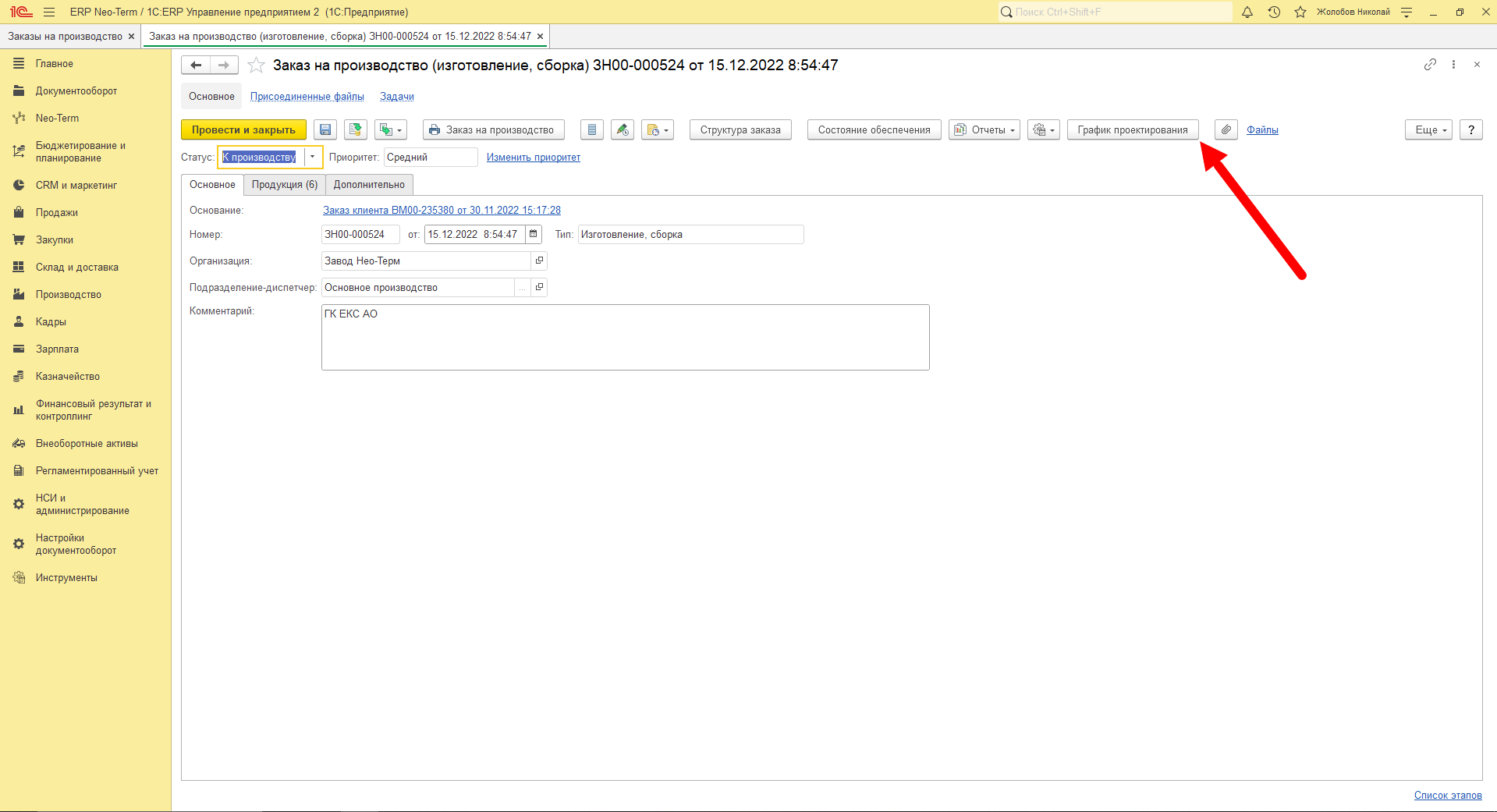Click the График проектирования button

[x=1133, y=130]
